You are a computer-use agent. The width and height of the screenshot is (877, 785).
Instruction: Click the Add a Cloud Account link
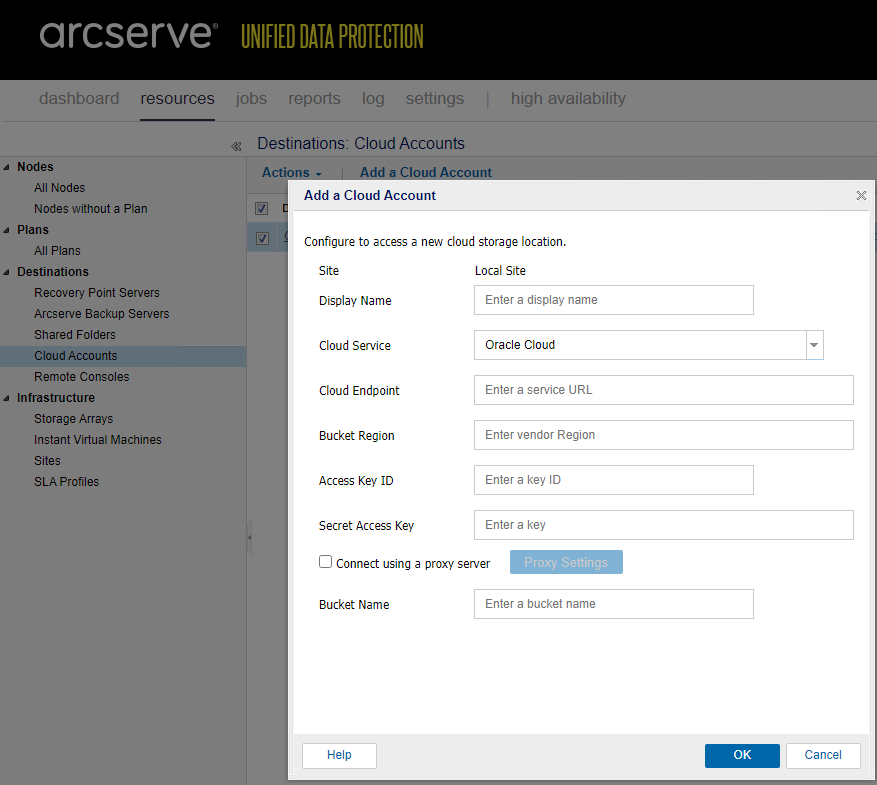coord(426,172)
